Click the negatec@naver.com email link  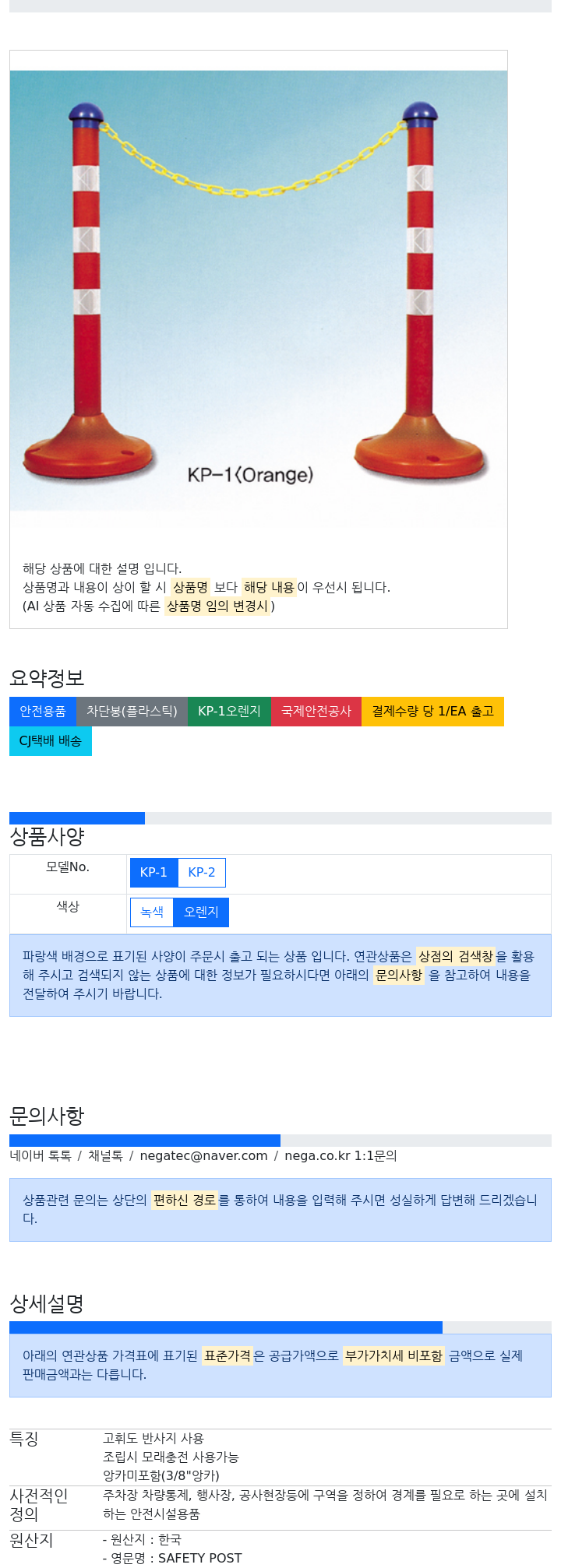203,1156
